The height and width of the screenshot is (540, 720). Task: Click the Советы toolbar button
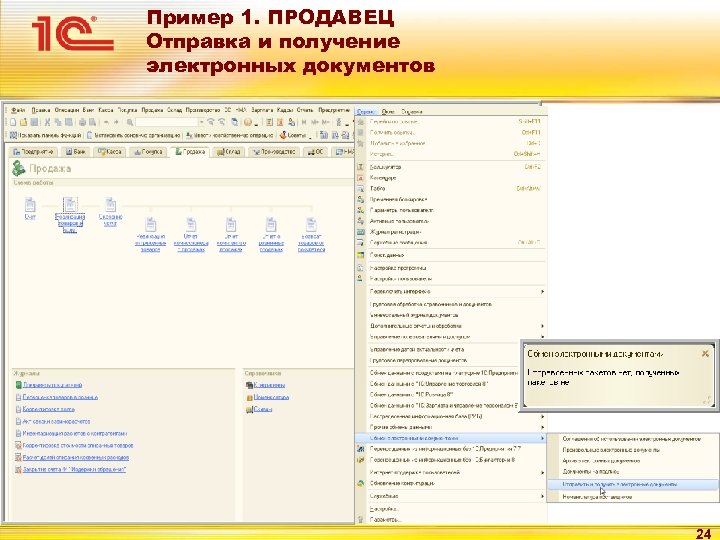tap(293, 135)
